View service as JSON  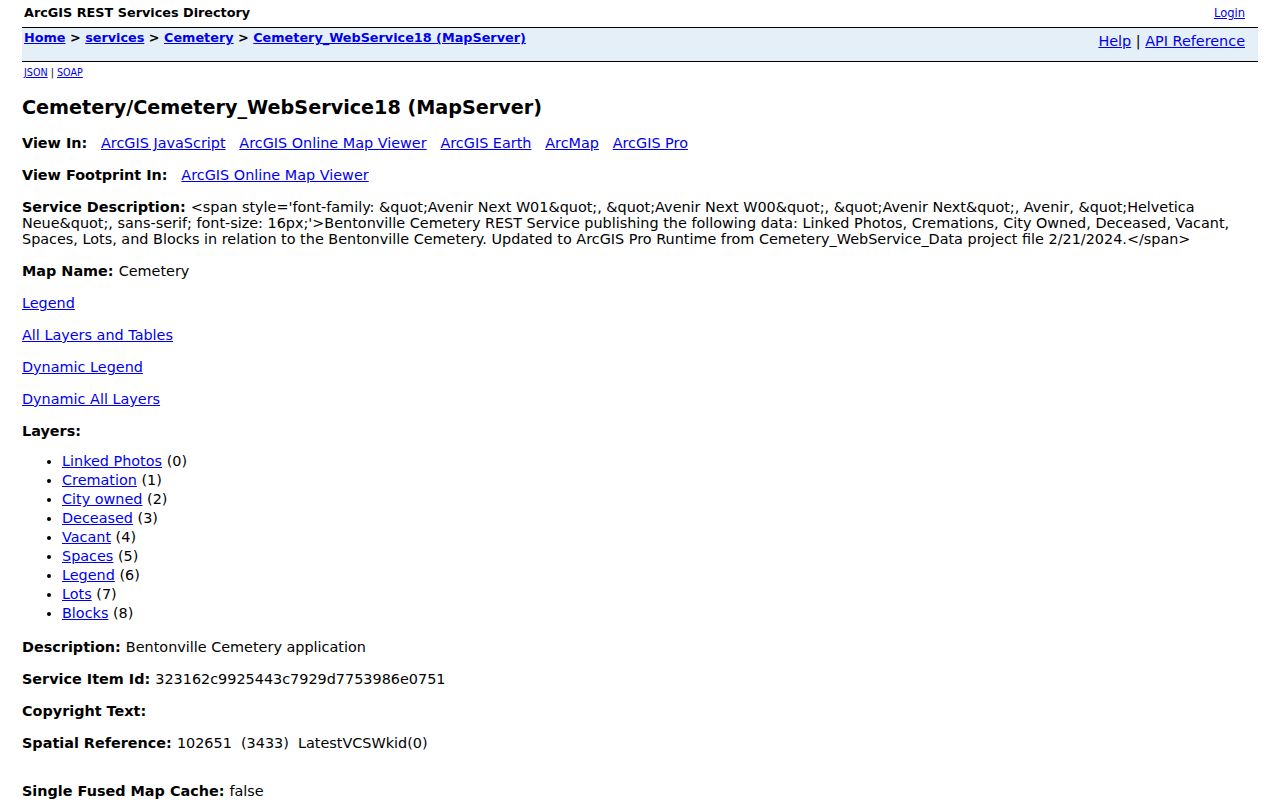tap(36, 72)
